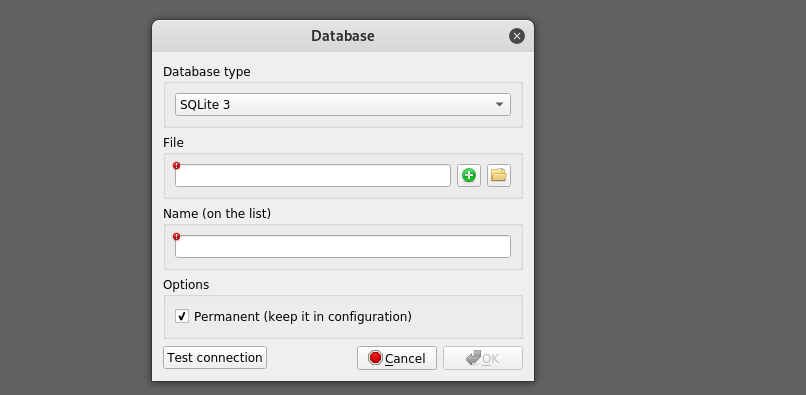Click the Test connection button

(215, 357)
